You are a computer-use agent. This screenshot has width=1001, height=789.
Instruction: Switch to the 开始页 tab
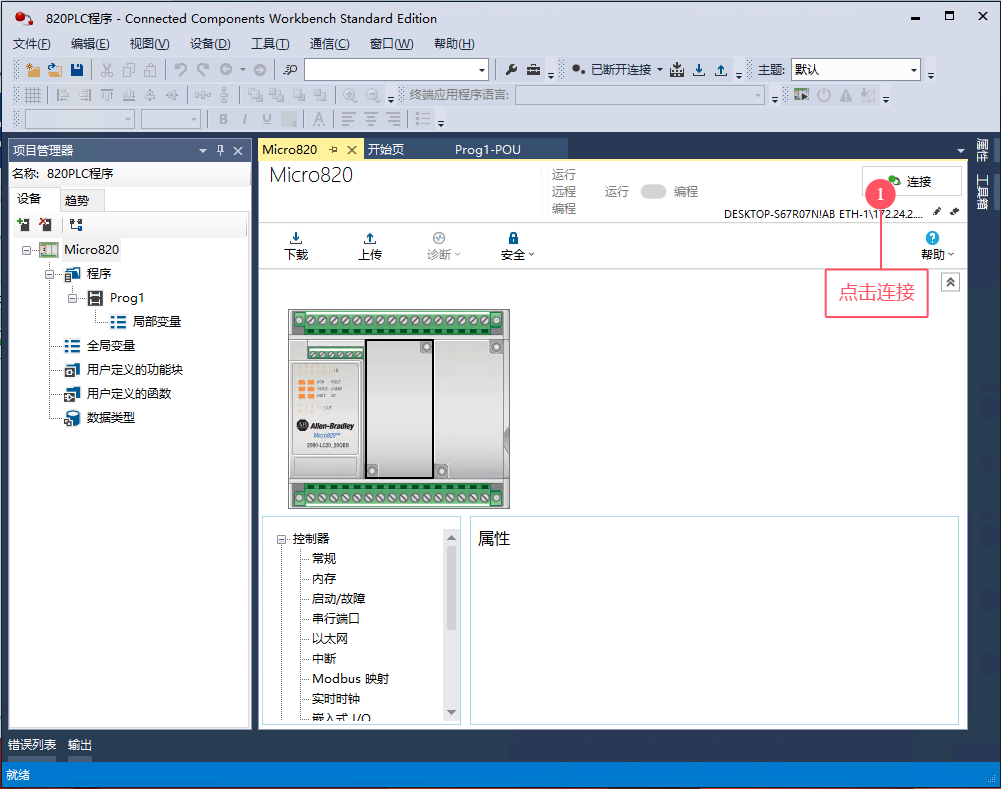click(x=386, y=149)
